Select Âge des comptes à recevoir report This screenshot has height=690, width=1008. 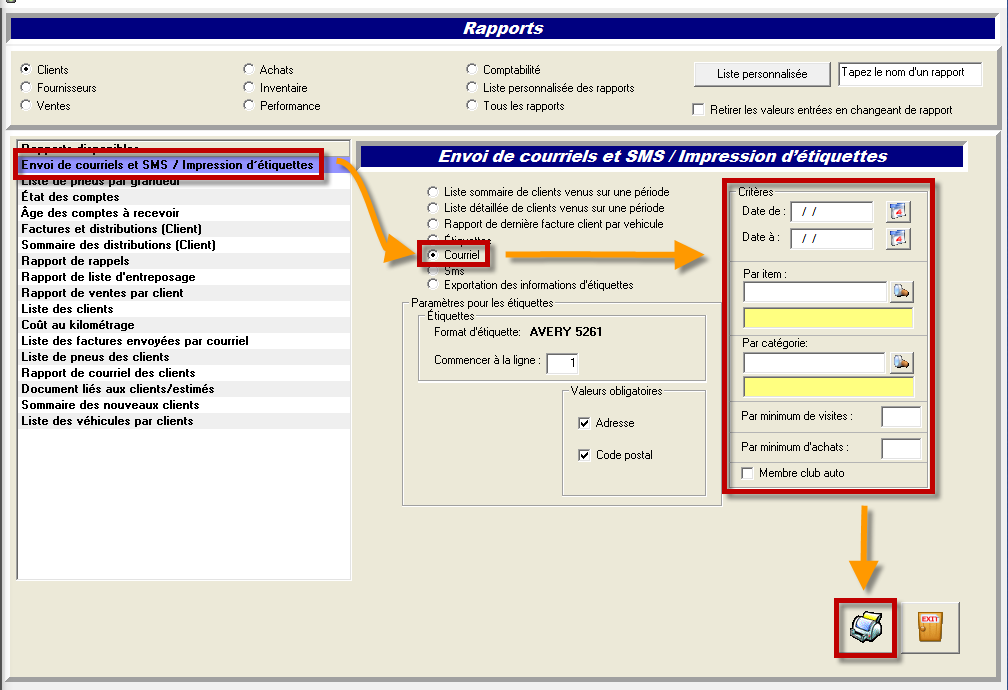[184, 213]
